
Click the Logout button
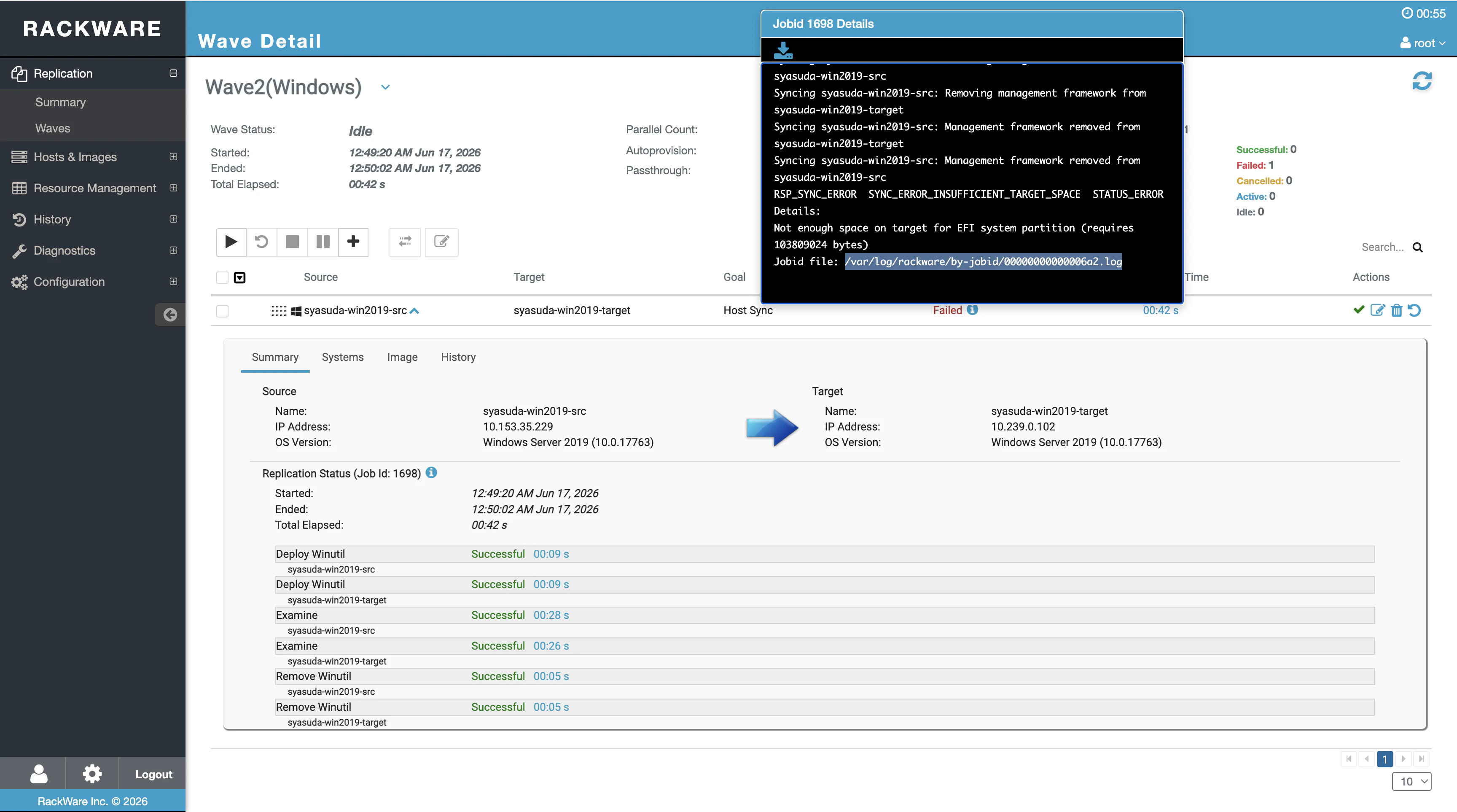[153, 774]
